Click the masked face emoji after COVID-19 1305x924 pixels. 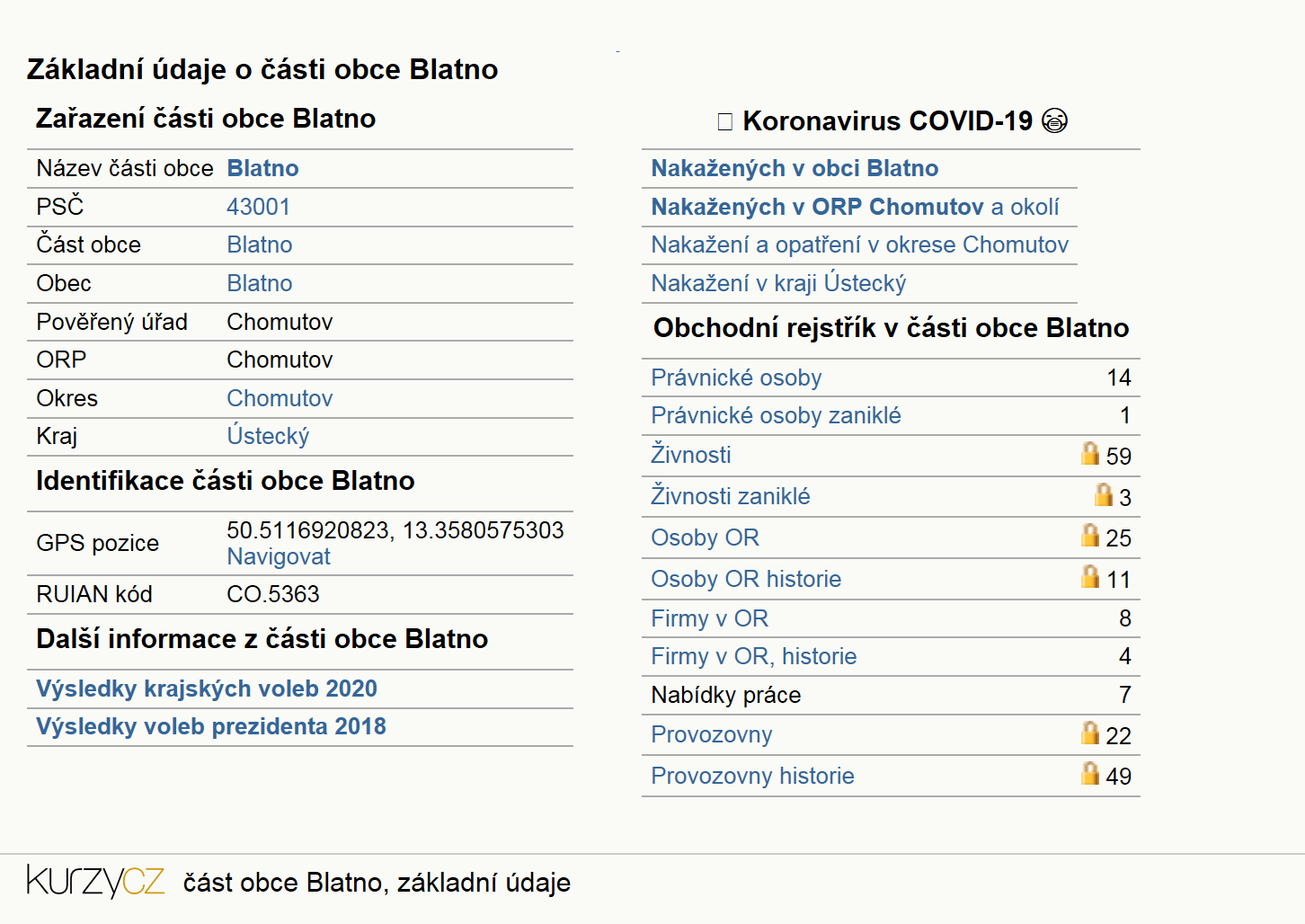pos(1054,120)
